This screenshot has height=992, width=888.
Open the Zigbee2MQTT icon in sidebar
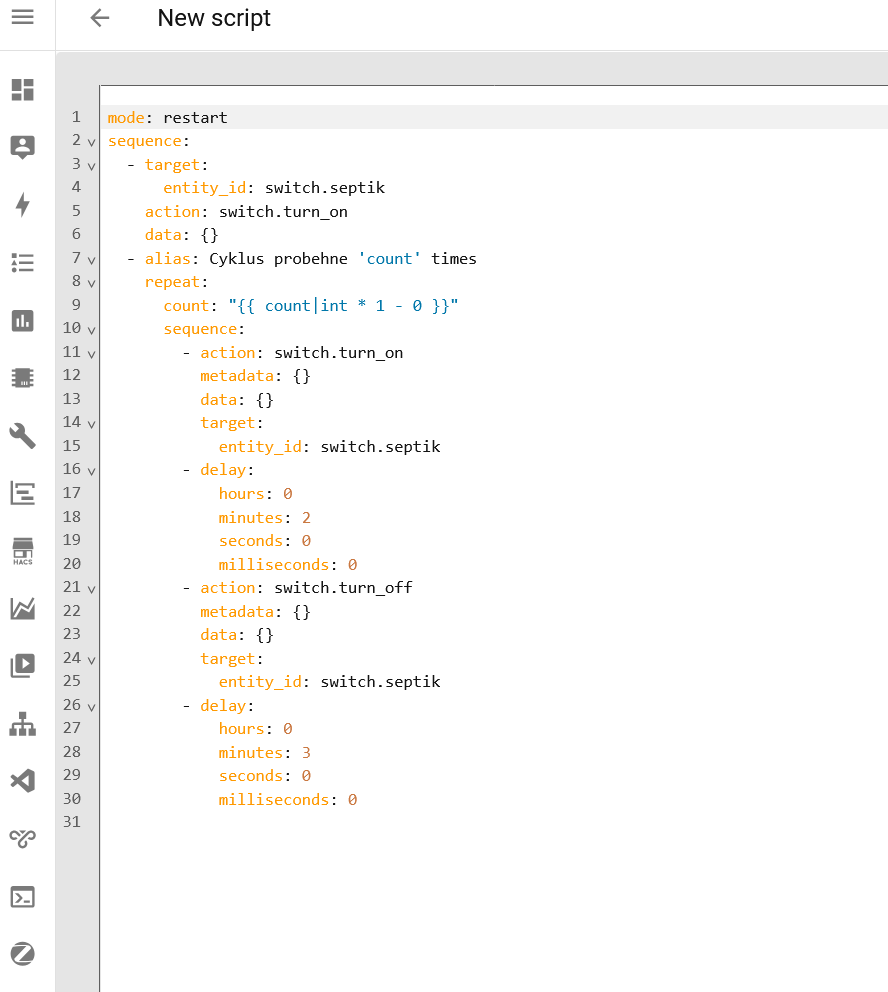[22, 954]
